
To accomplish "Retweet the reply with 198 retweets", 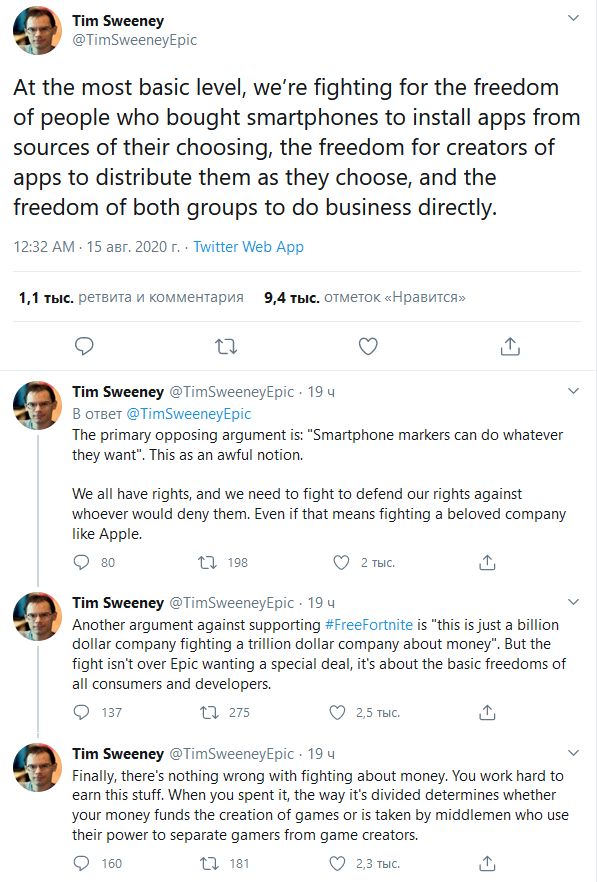I will coord(208,562).
